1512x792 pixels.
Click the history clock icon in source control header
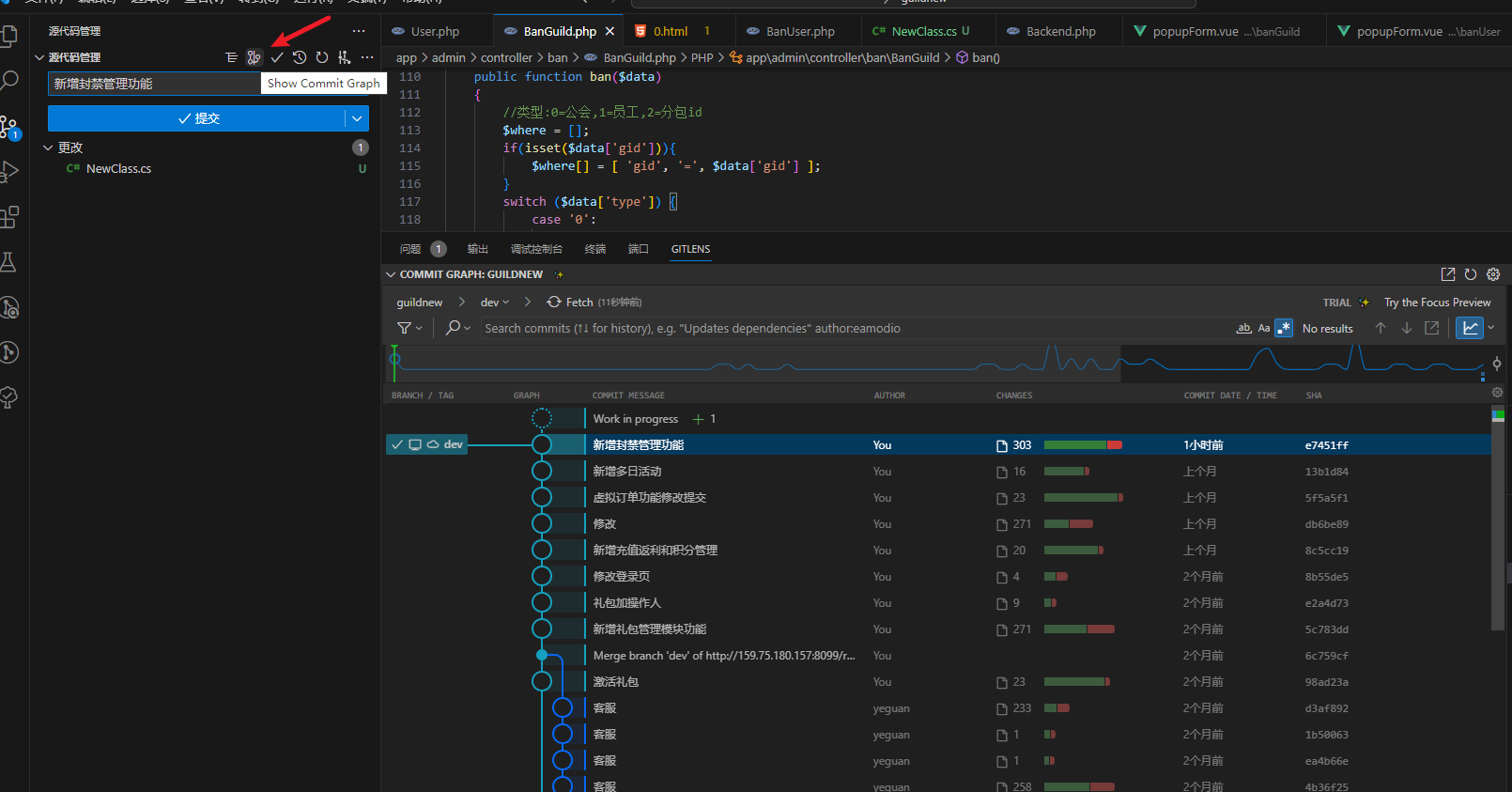pyautogui.click(x=300, y=57)
